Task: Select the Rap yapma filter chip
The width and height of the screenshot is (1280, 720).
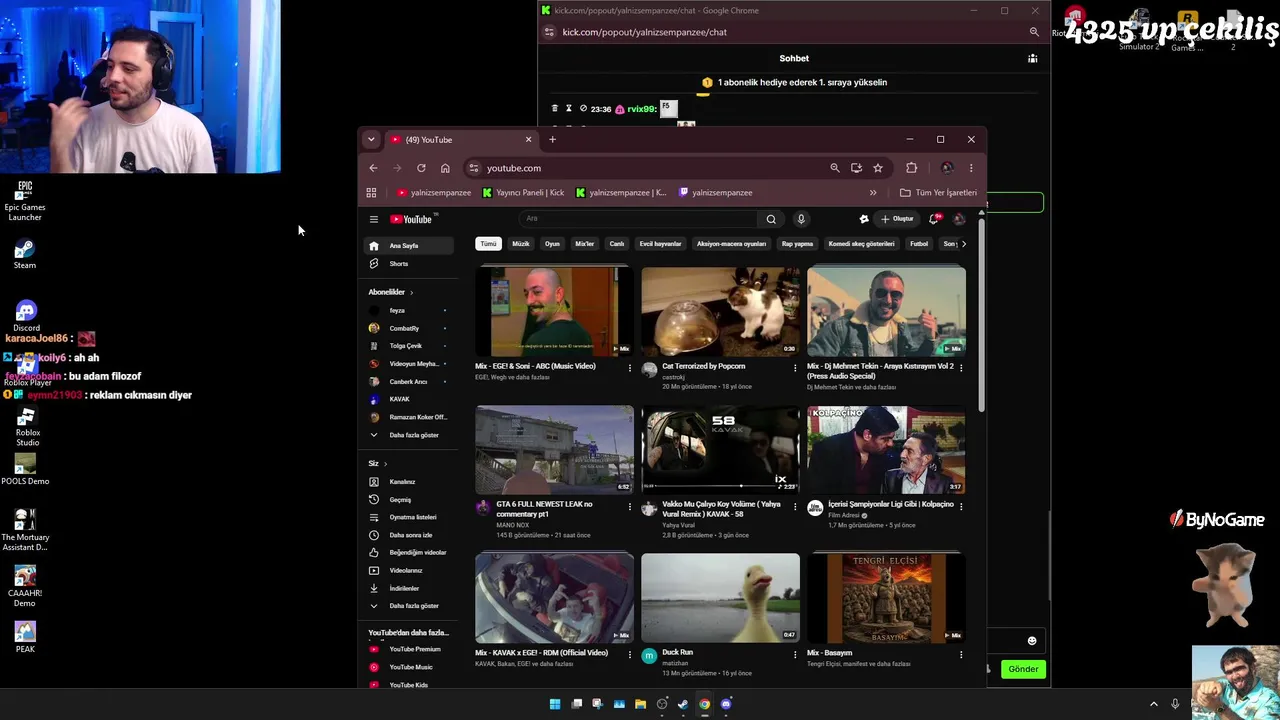Action: pos(797,244)
